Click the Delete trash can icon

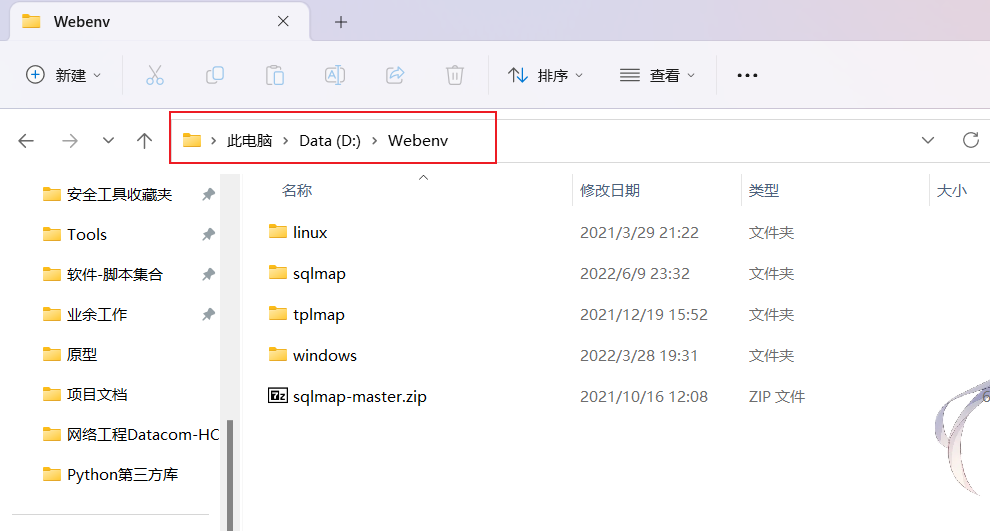[454, 75]
